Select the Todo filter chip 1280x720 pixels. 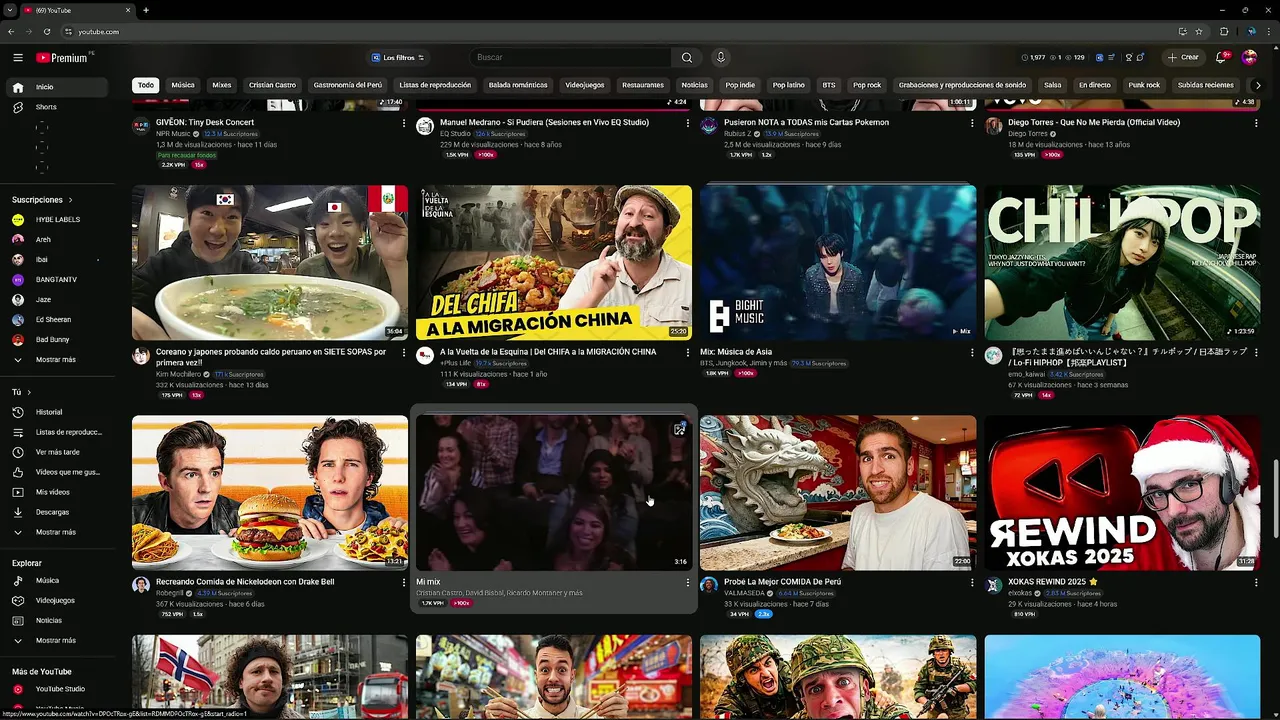146,85
